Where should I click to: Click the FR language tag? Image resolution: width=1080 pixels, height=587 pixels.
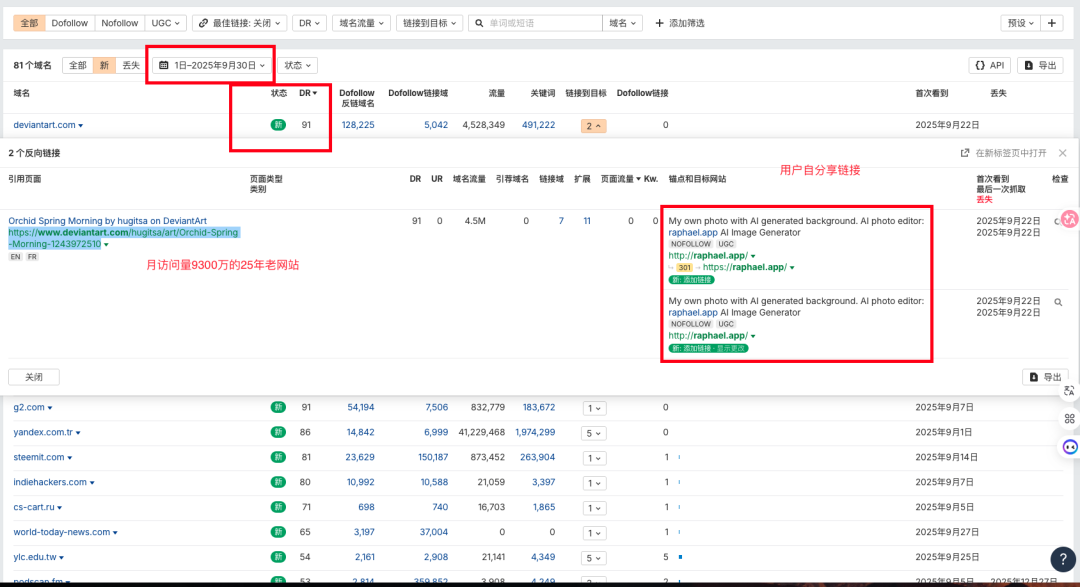tap(32, 257)
